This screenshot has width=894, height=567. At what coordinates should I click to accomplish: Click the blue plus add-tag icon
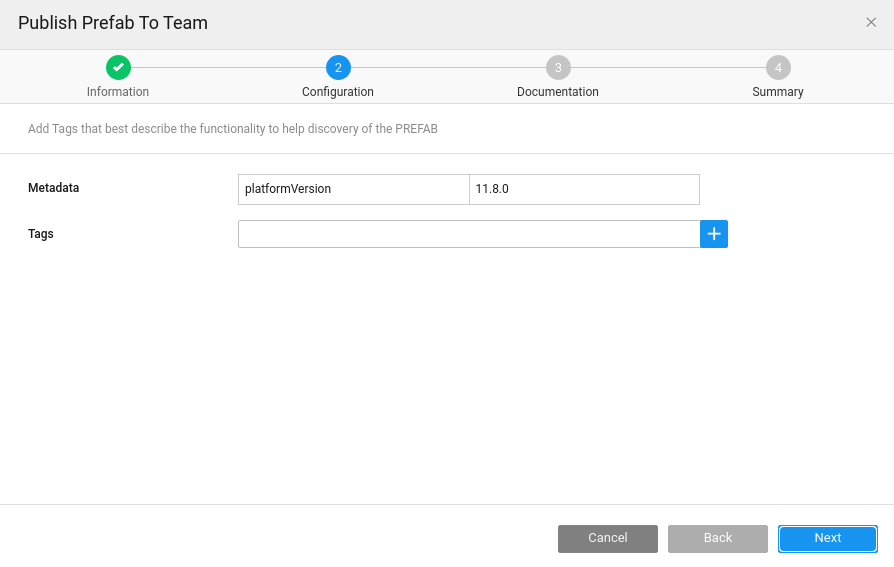point(714,234)
